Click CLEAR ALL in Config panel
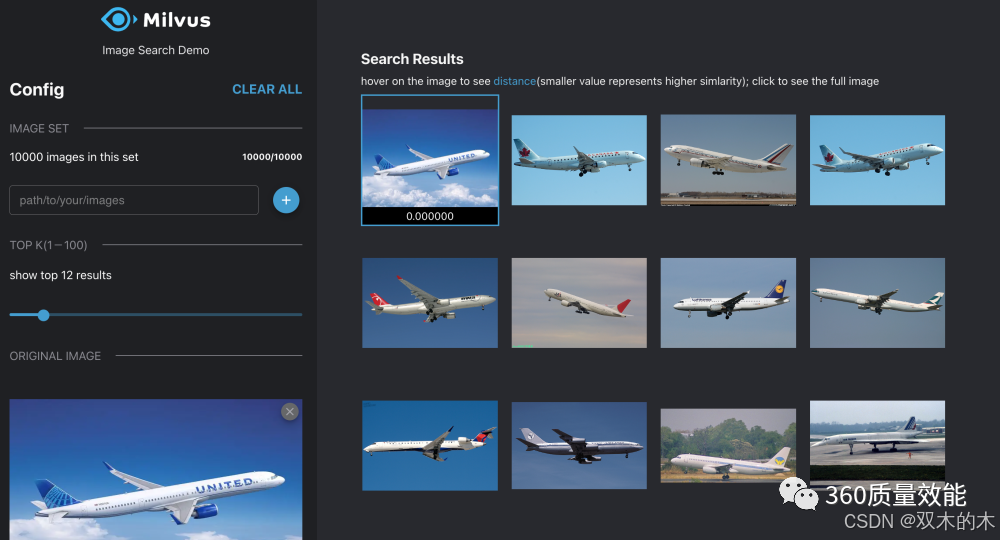Screen dimensions: 1000x540 pyautogui.click(x=267, y=89)
